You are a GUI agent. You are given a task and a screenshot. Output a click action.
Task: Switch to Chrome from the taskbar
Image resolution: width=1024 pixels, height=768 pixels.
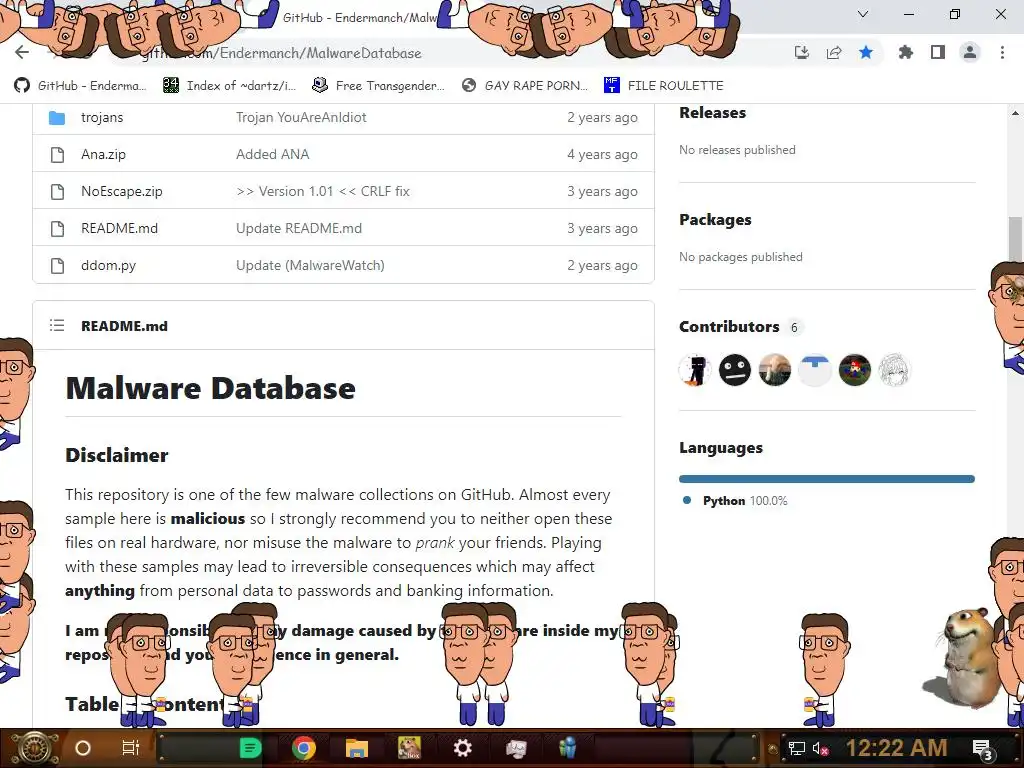pyautogui.click(x=304, y=748)
